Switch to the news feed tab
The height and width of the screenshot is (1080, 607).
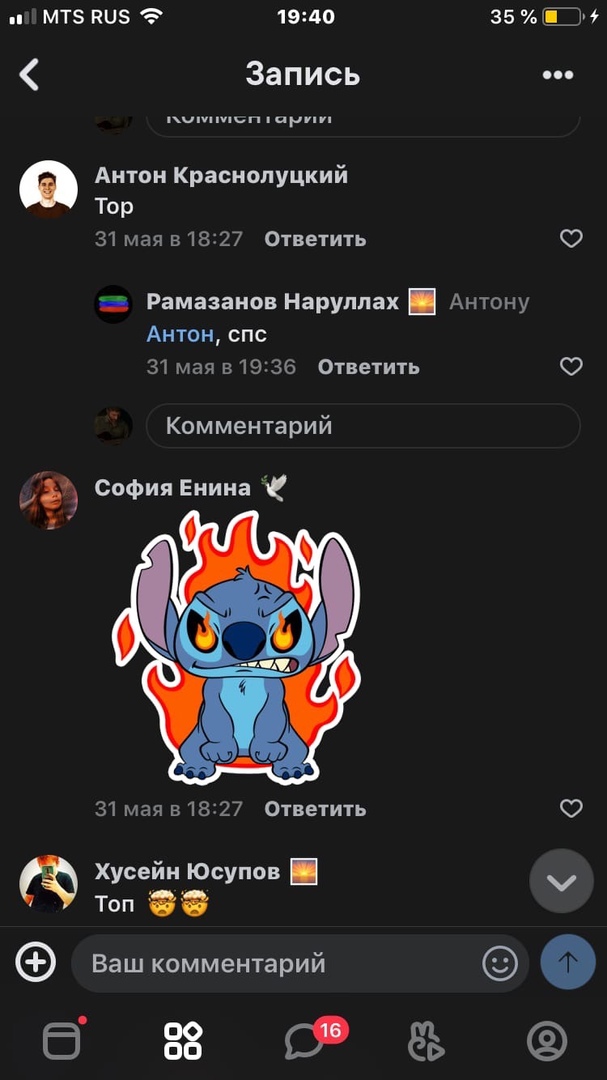[62, 1039]
